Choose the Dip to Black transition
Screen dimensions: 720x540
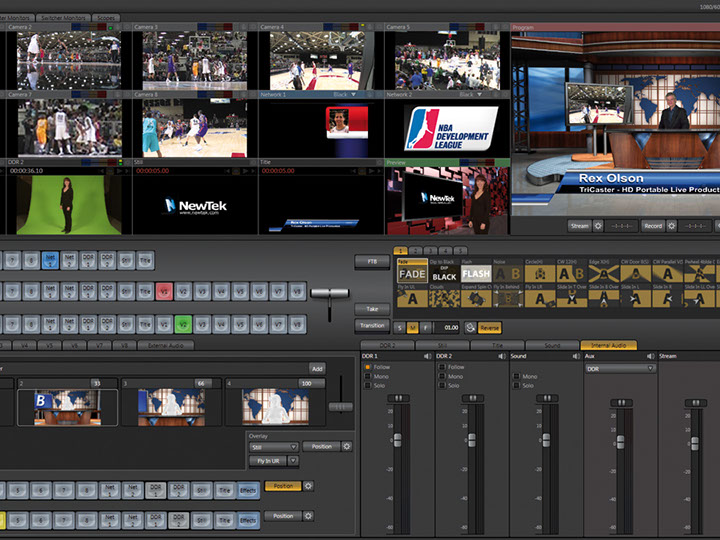click(x=444, y=273)
